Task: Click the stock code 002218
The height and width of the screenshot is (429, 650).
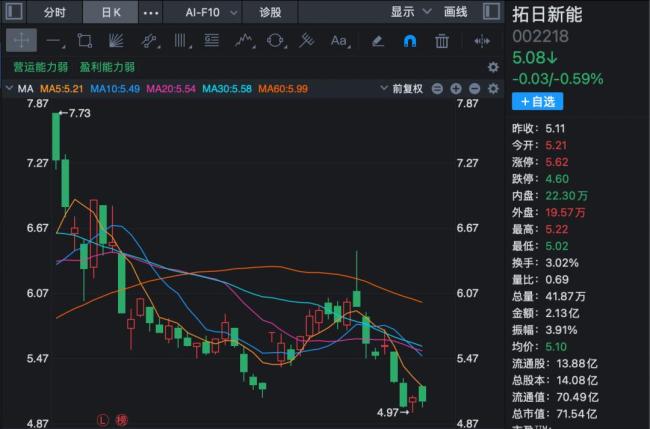Action: click(541, 36)
